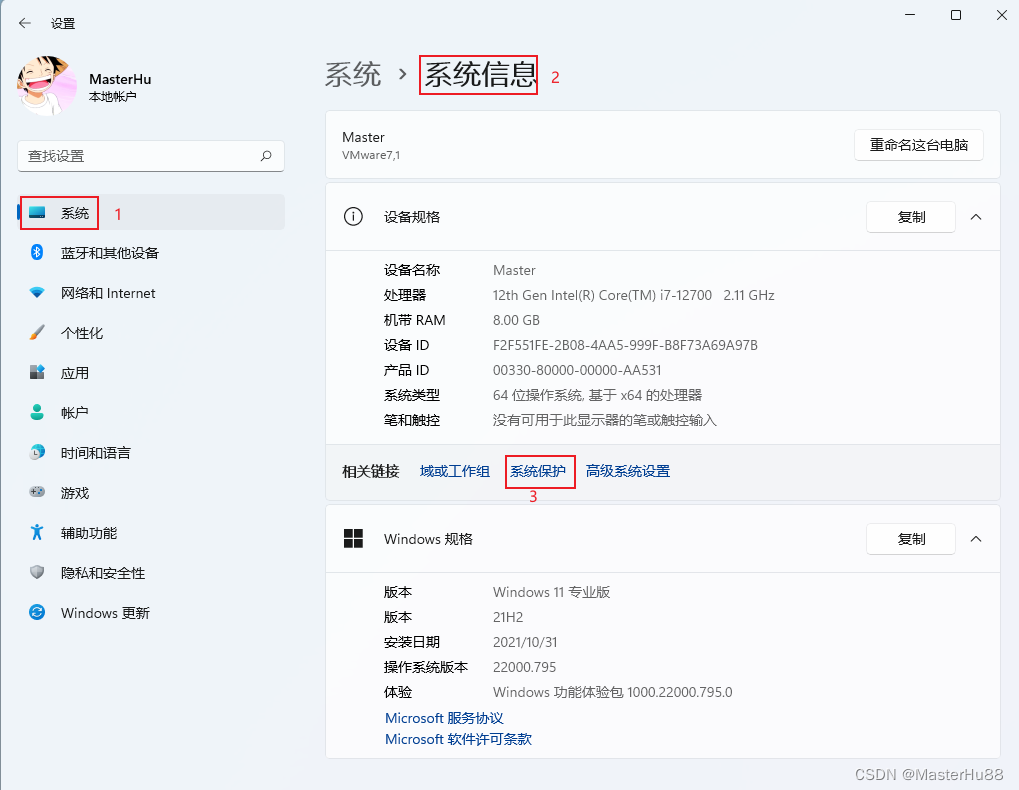Screen dimensions: 1019x790
Task: Focus the 查找设置 search field
Action: coord(151,156)
